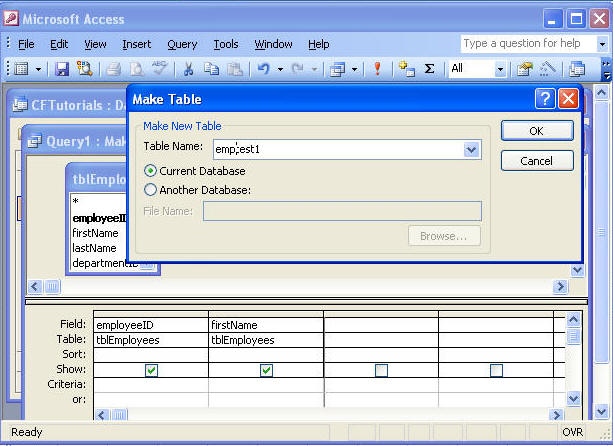613x446 pixels.
Task: Check the fourth column's Show checkbox
Action: (x=496, y=370)
